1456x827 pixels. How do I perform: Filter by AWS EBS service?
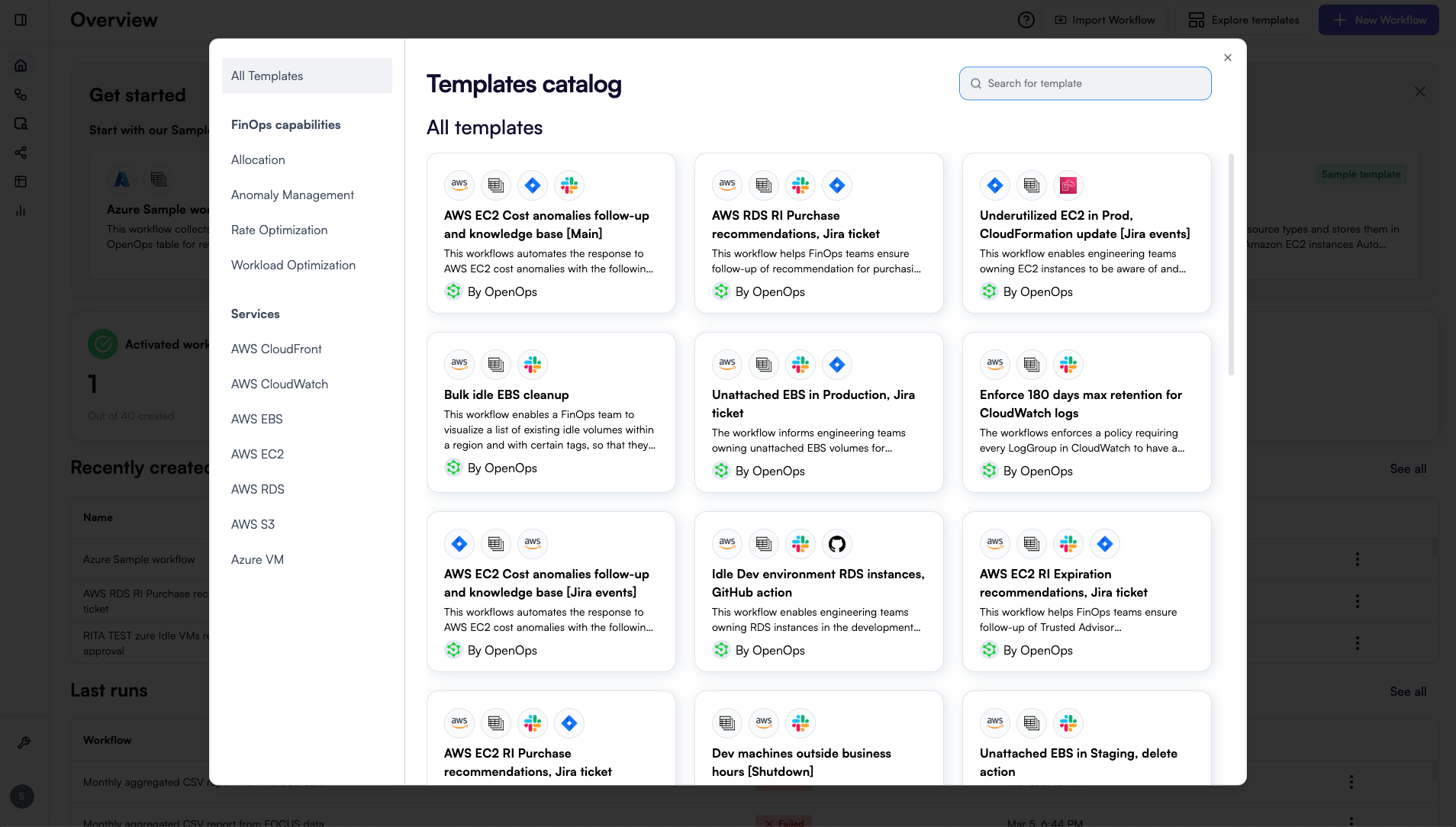point(256,419)
